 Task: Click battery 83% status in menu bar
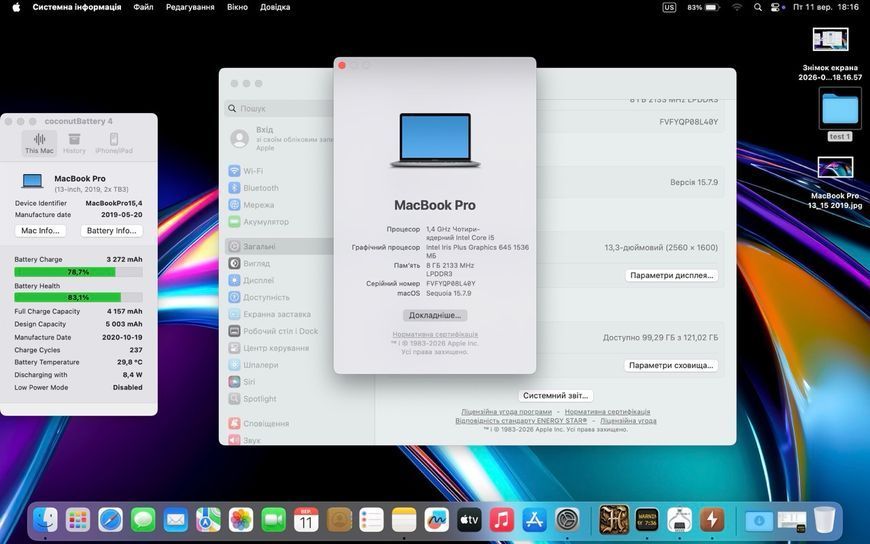click(703, 7)
